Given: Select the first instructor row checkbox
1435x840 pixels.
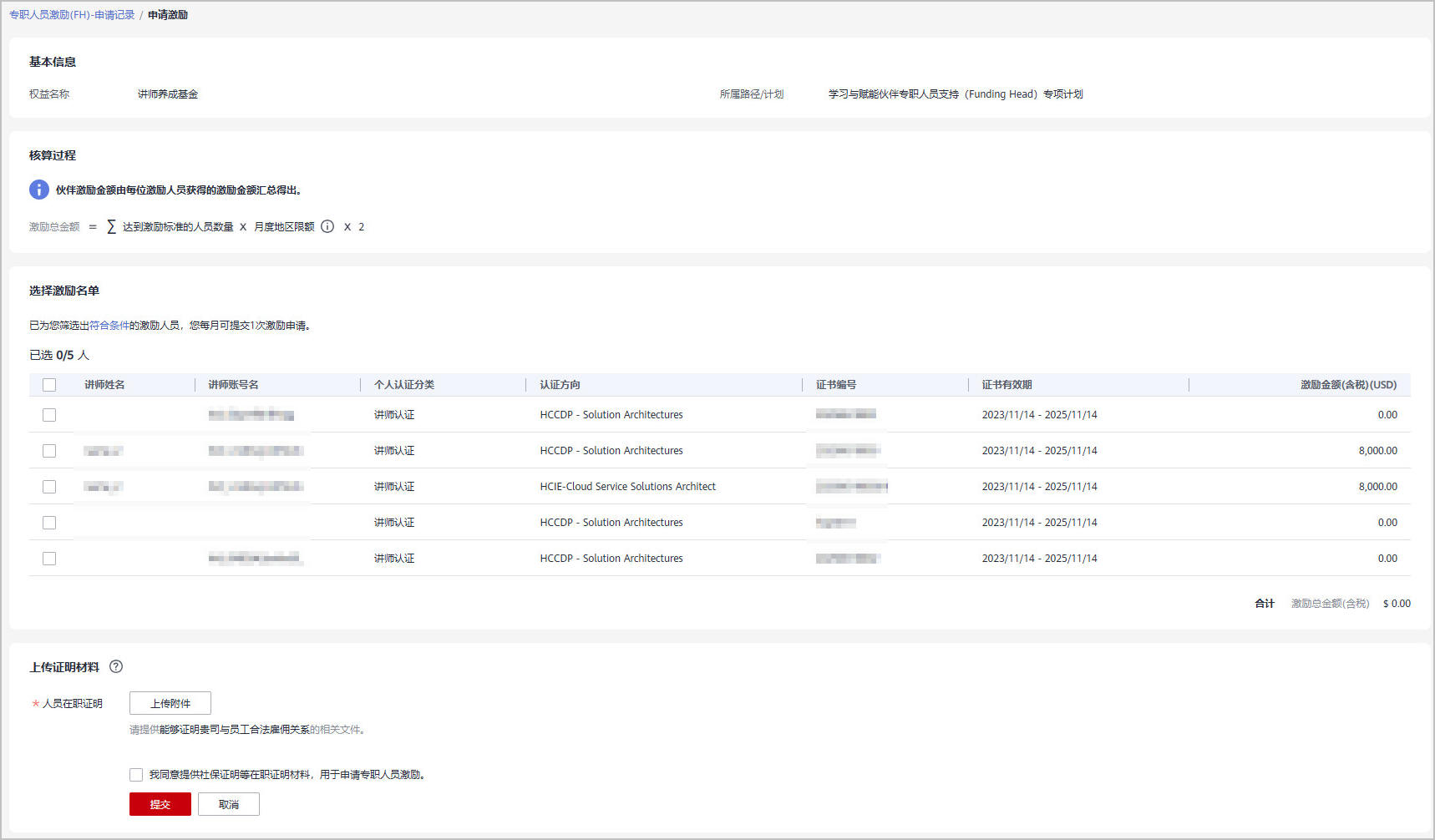Looking at the screenshot, I should 49,415.
